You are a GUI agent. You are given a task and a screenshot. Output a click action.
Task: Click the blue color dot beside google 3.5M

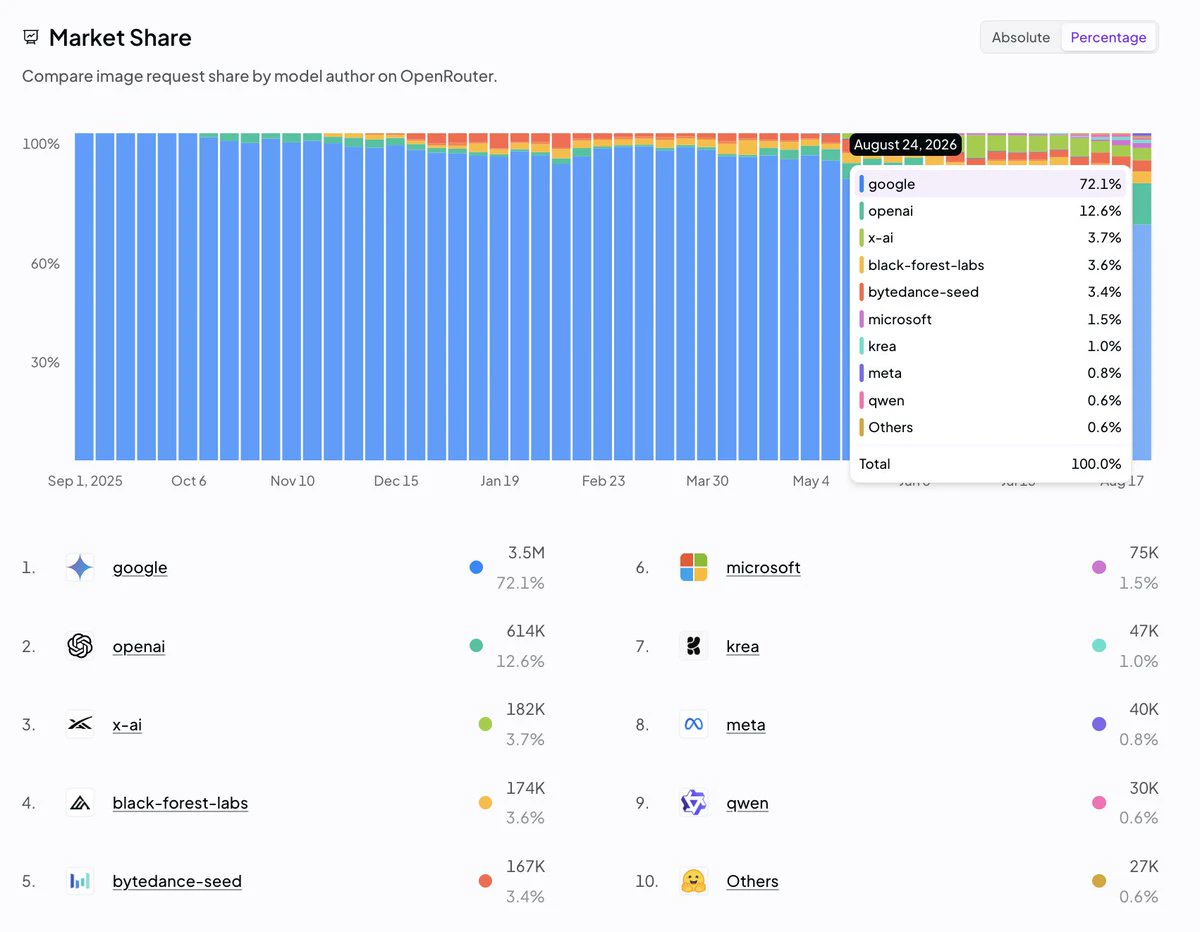click(x=476, y=568)
